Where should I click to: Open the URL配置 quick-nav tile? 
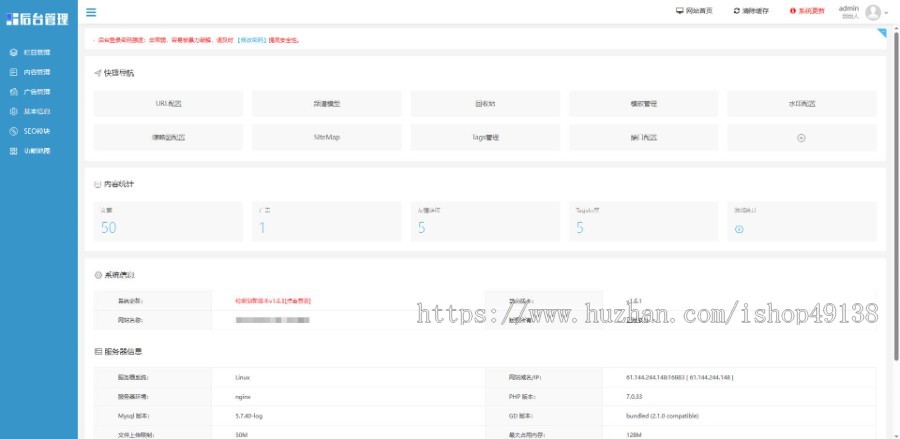[x=168, y=104]
